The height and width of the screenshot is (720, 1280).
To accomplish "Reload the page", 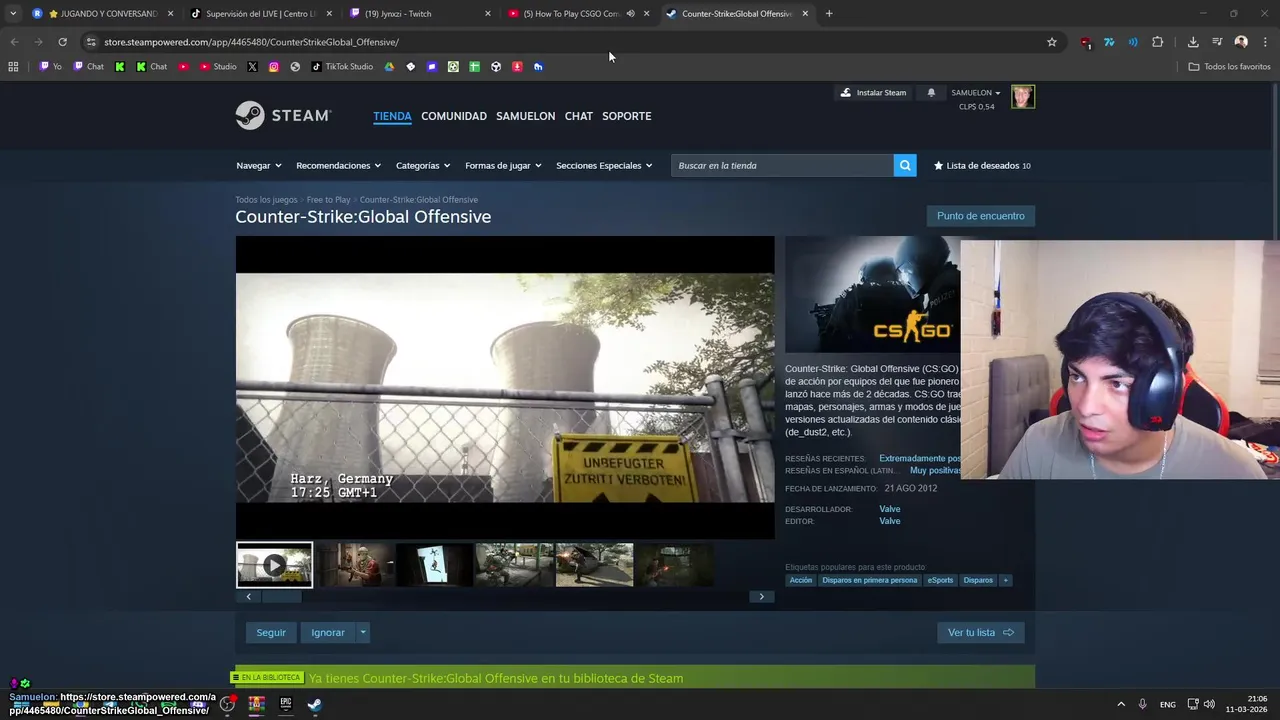I will point(62,42).
